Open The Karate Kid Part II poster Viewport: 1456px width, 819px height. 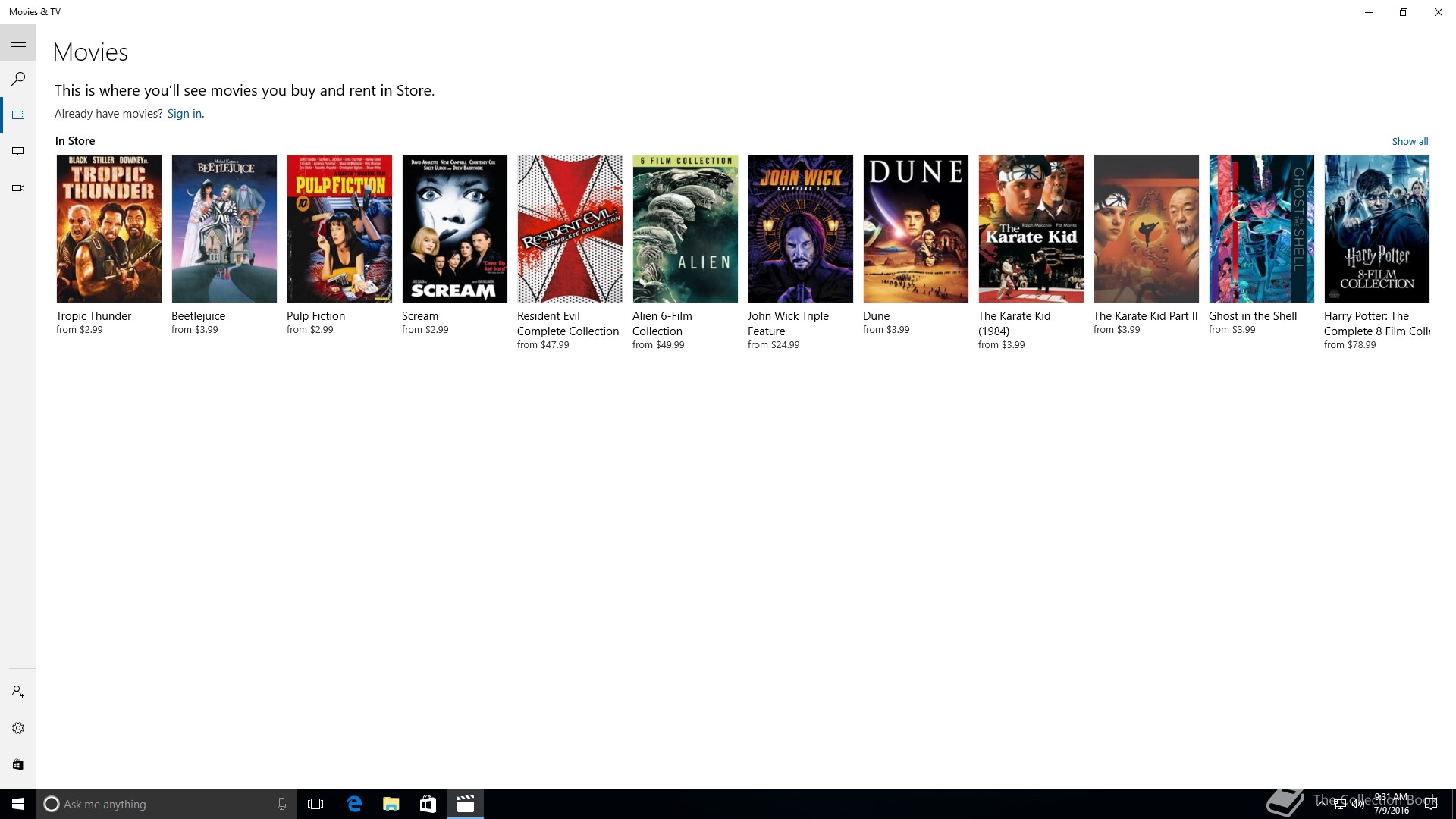[x=1147, y=229]
